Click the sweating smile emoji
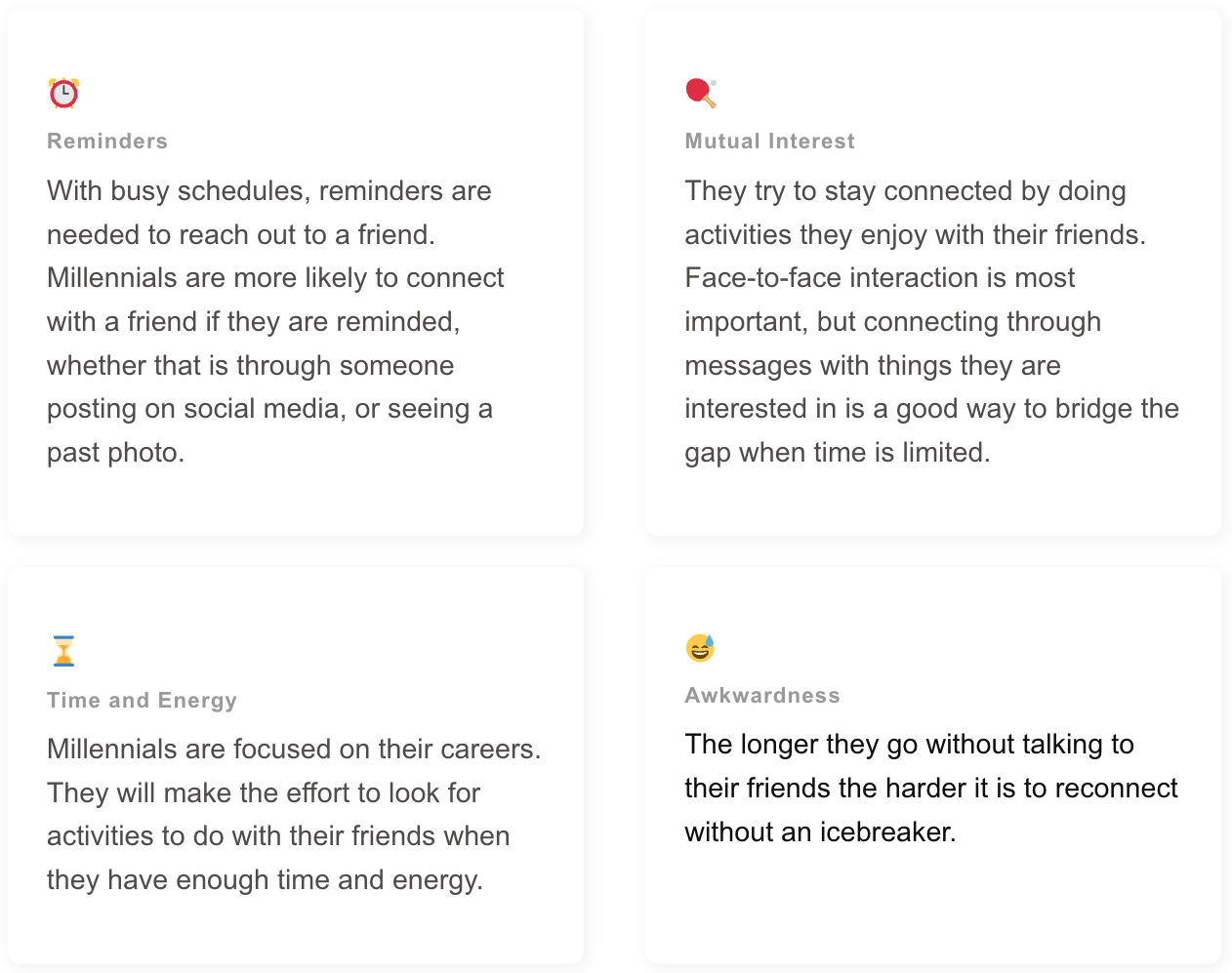1232x973 pixels. pyautogui.click(x=700, y=647)
